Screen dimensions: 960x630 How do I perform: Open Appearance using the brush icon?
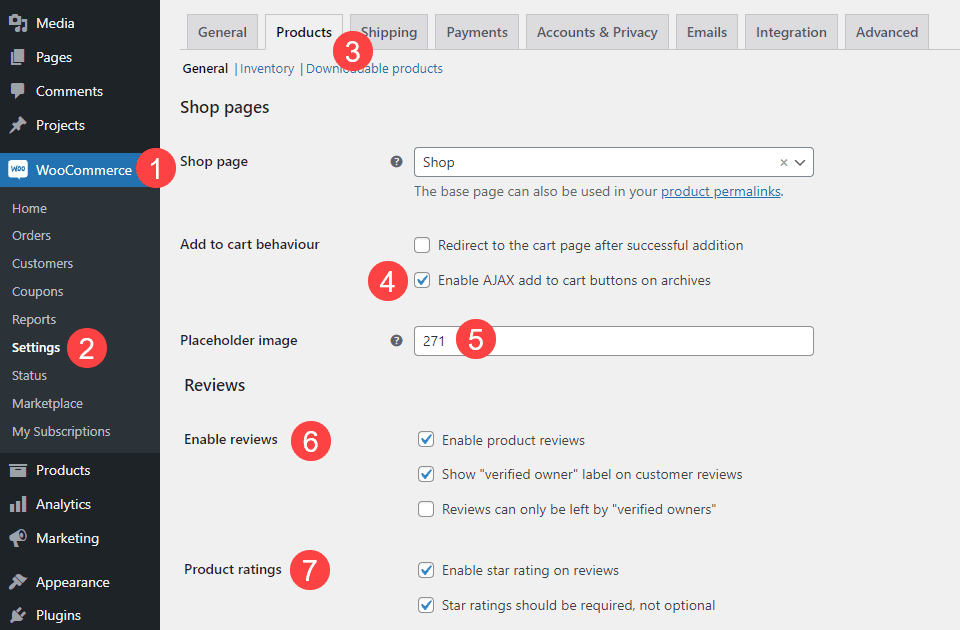(20, 581)
